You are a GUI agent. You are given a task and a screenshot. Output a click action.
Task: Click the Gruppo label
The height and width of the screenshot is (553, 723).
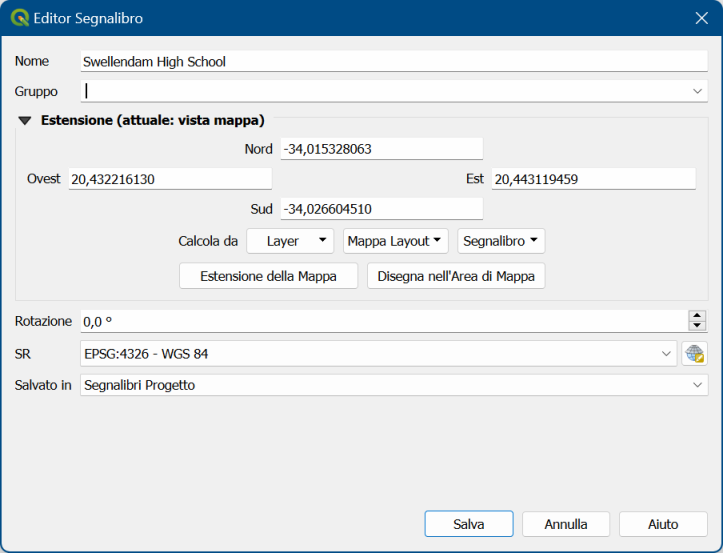pyautogui.click(x=36, y=91)
